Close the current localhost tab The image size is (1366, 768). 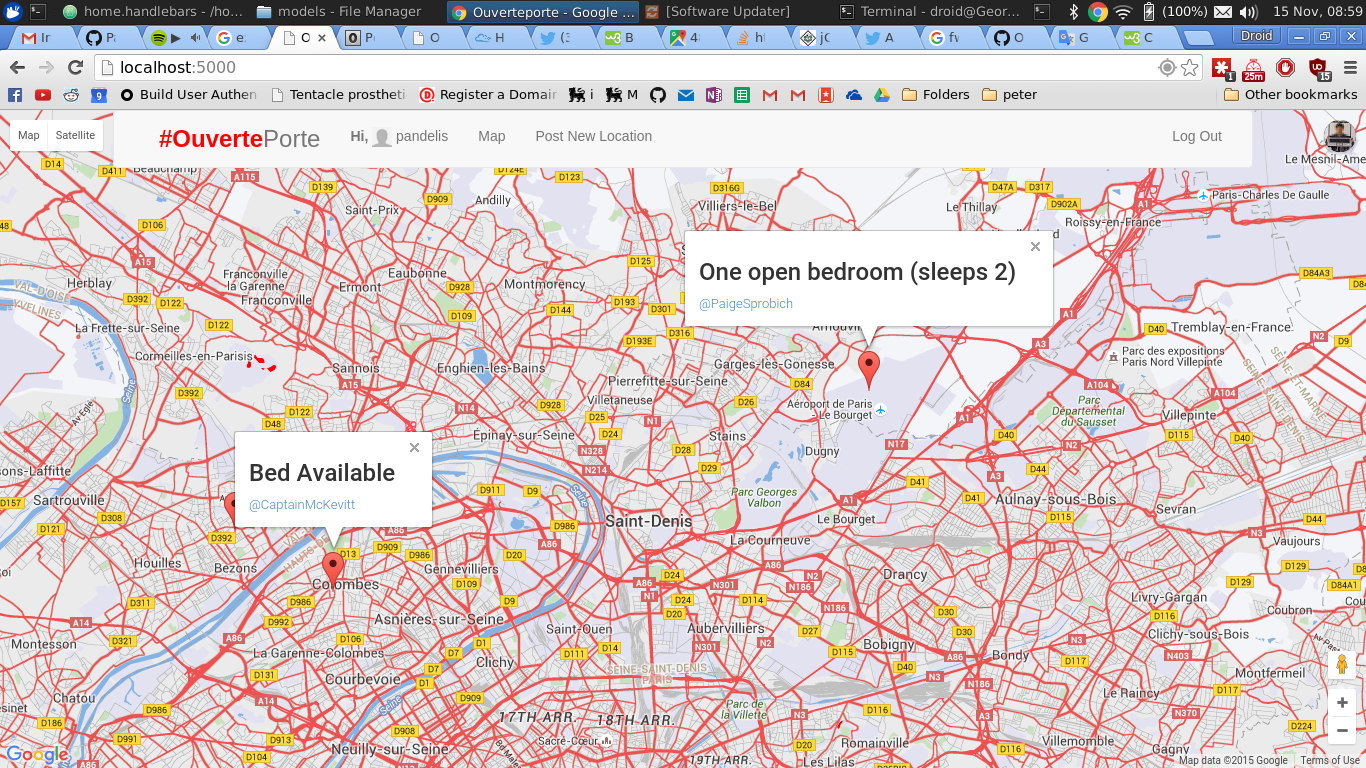tap(322, 38)
